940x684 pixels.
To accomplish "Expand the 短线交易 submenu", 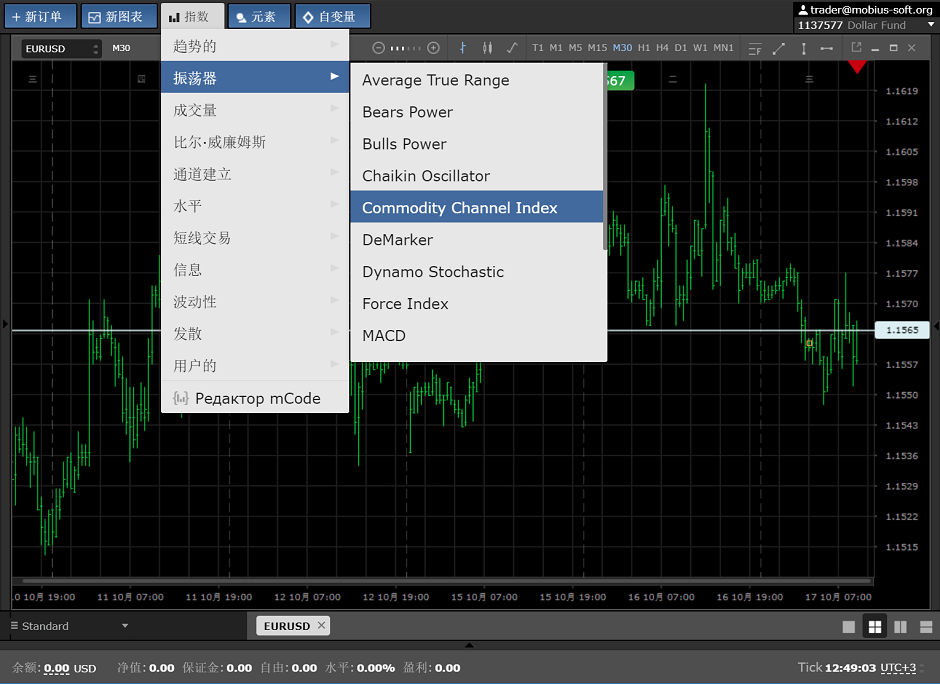I will (x=255, y=238).
